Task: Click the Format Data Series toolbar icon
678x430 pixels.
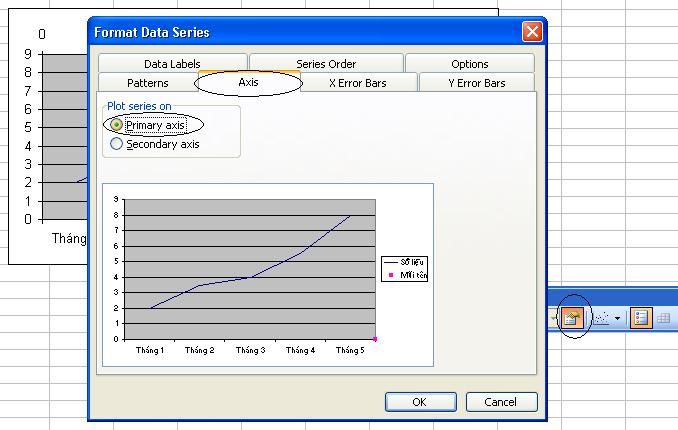Action: pos(573,318)
